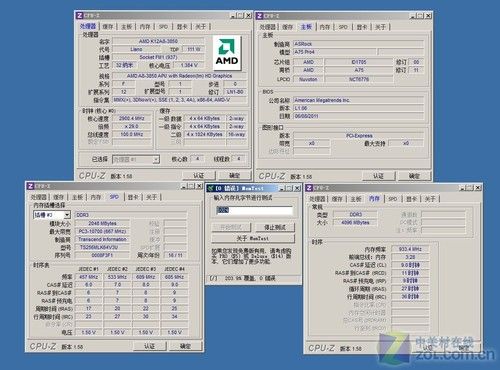
Task: Click 认证 button in the processor window
Action: tap(199, 175)
